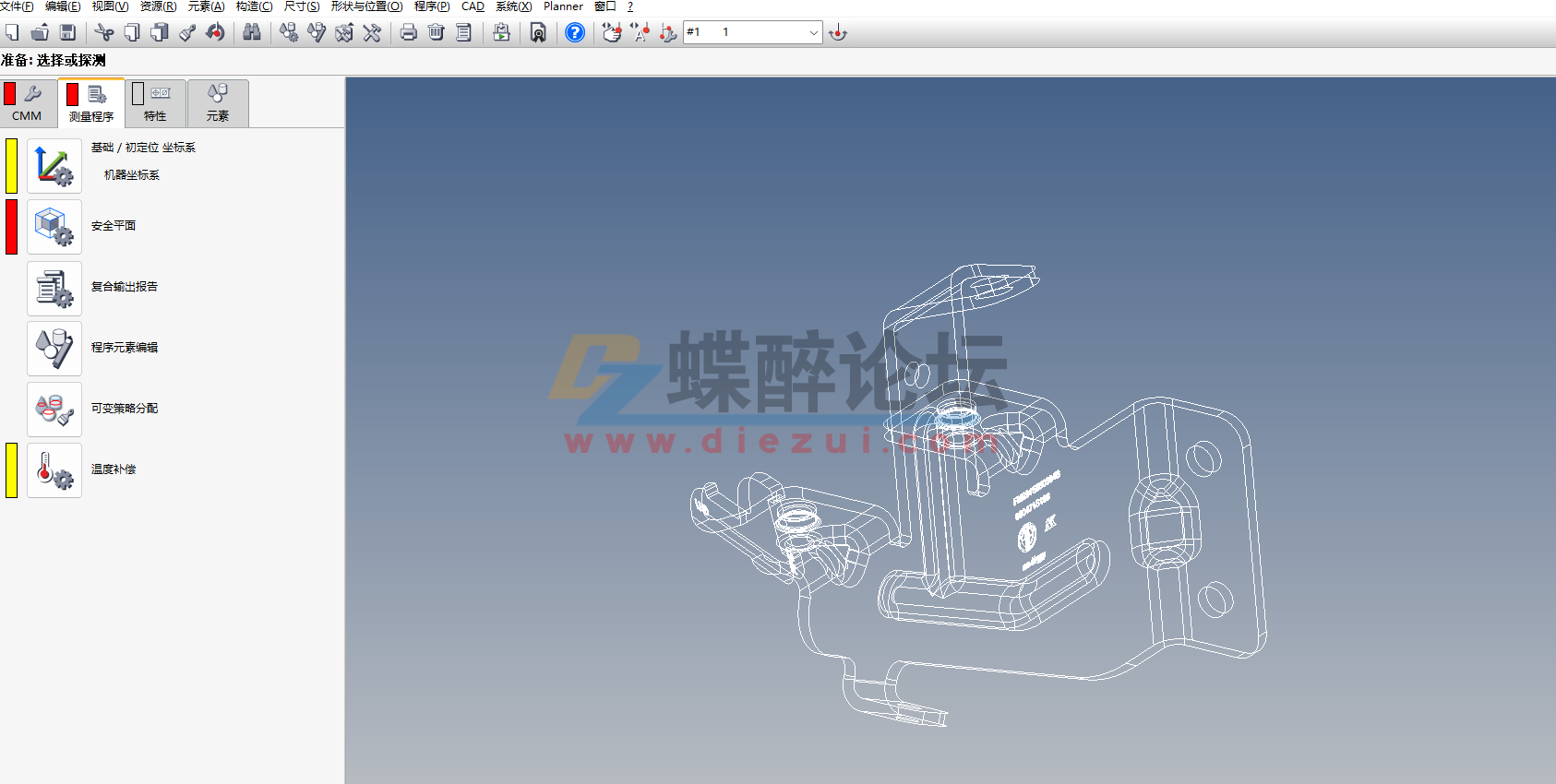Viewport: 1556px width, 784px height.
Task: Open the ? help menu
Action: 630,6
